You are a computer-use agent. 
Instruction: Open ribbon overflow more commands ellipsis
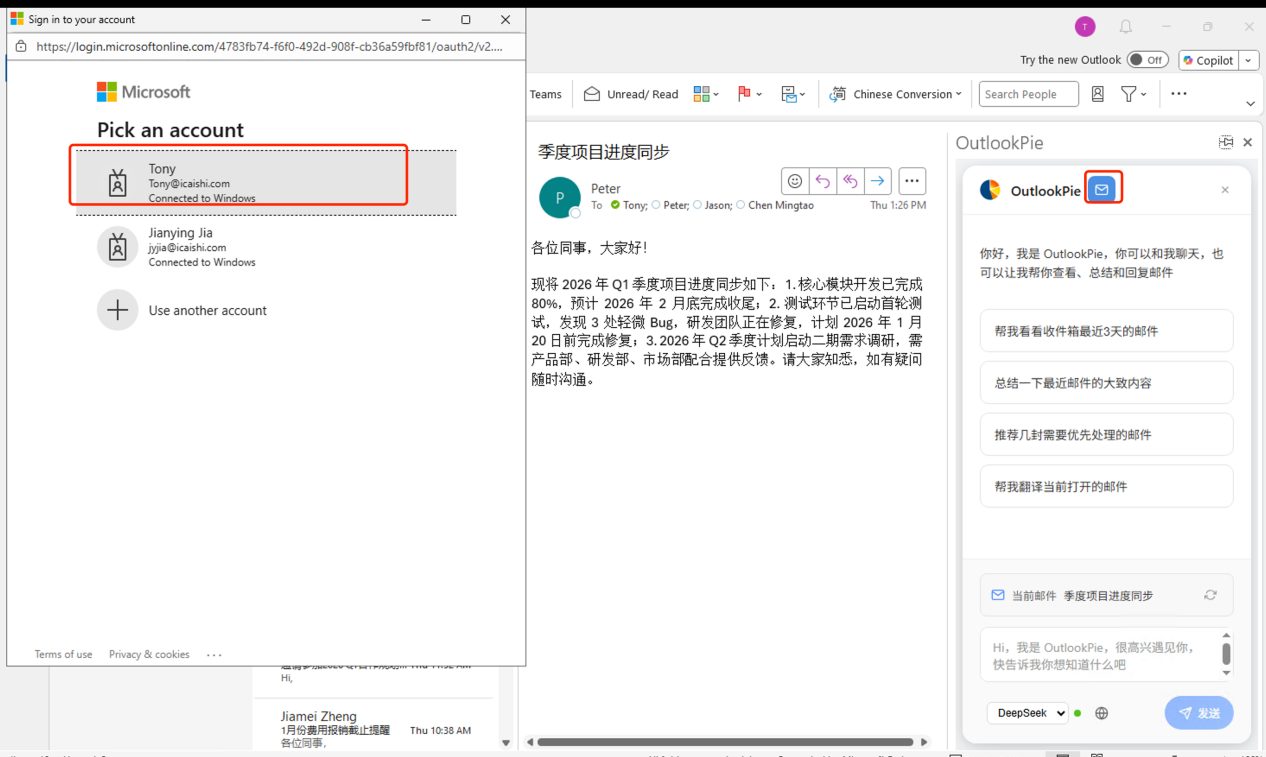1178,94
